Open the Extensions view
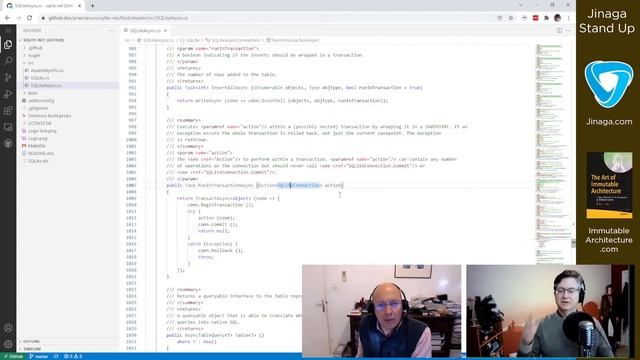This screenshot has width=640, height=360. [x=8, y=111]
